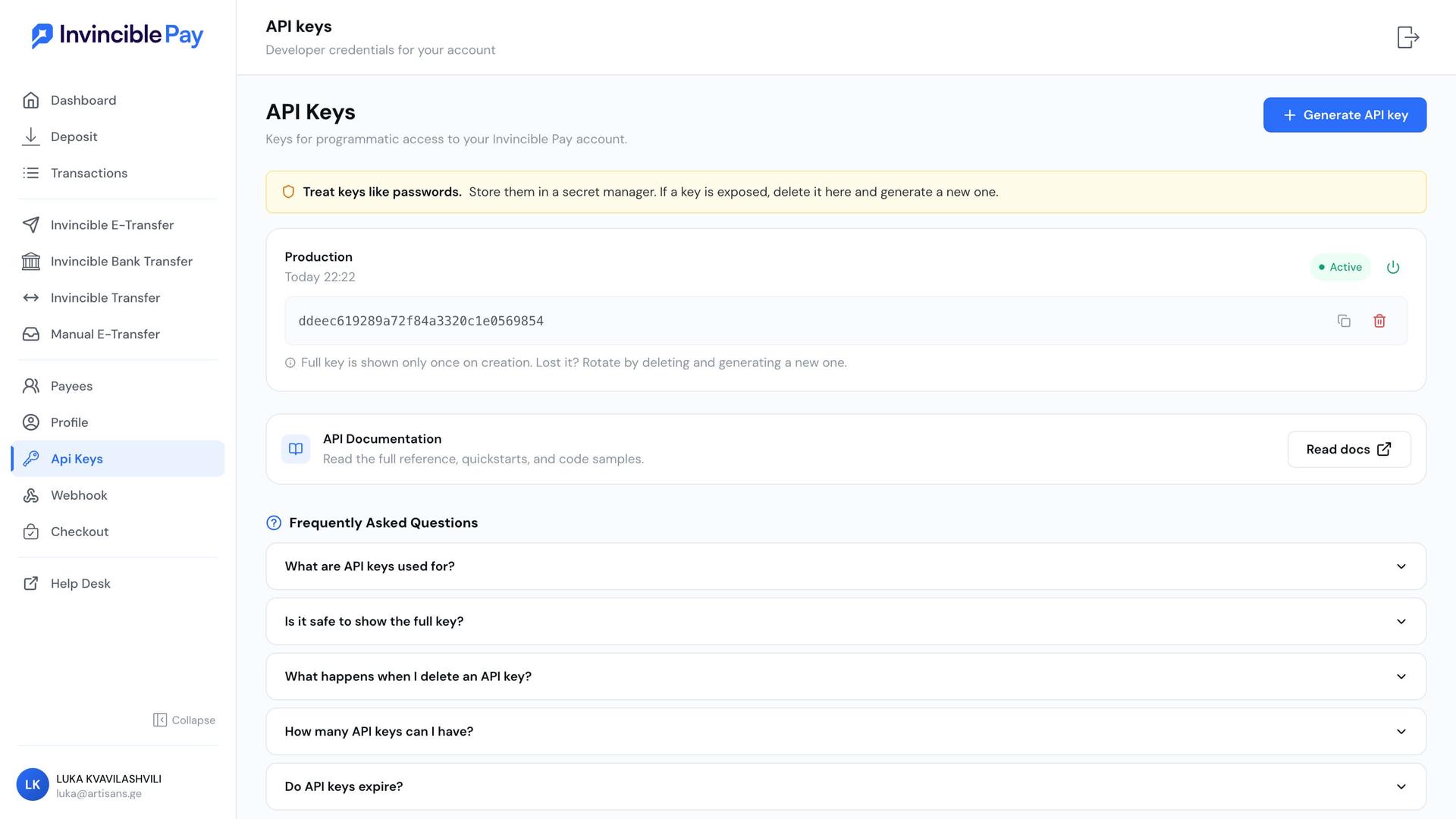The height and width of the screenshot is (819, 1456).
Task: Click the 'API Documentation' title
Action: coord(382,438)
